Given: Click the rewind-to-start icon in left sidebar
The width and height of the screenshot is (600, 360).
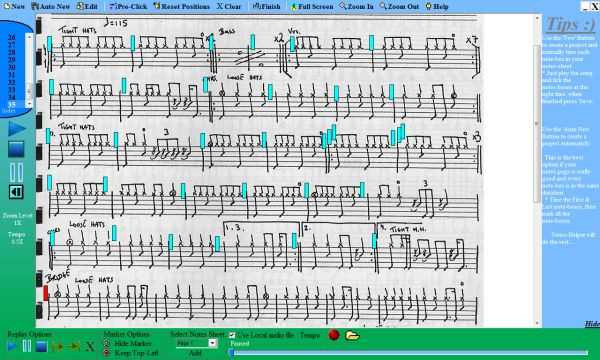Looking at the screenshot, I should click(16, 192).
